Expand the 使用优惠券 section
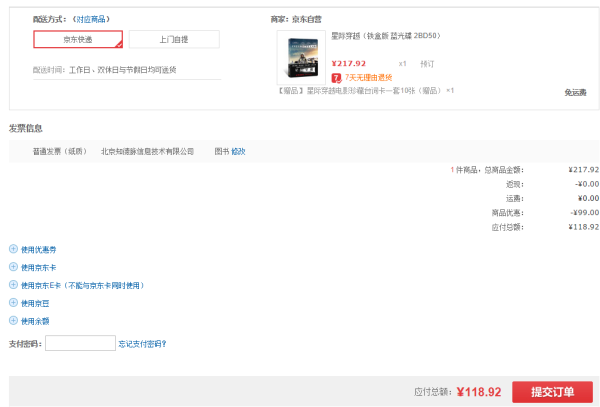Image resolution: width=600 pixels, height=407 pixels. point(38,250)
